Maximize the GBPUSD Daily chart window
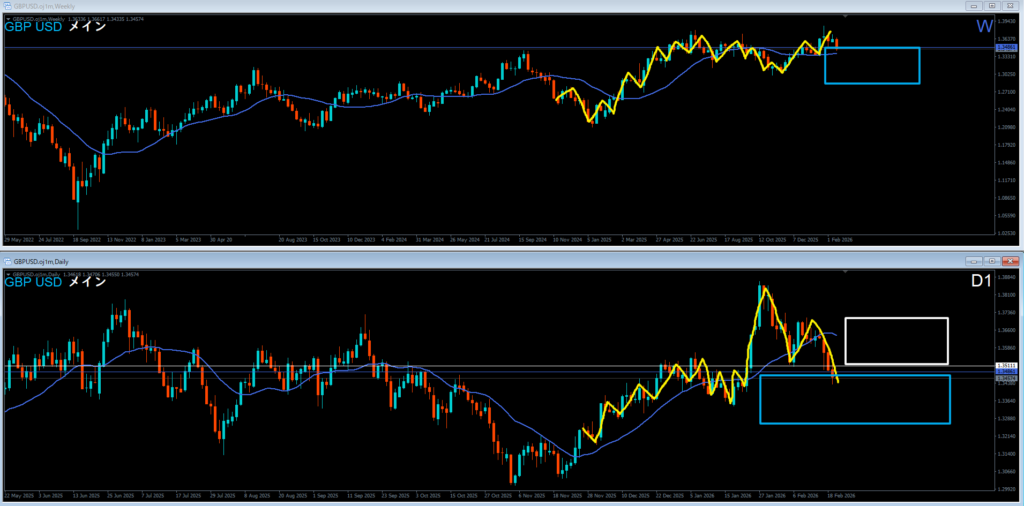Screen dimensions: 1024x506 [x=991, y=261]
